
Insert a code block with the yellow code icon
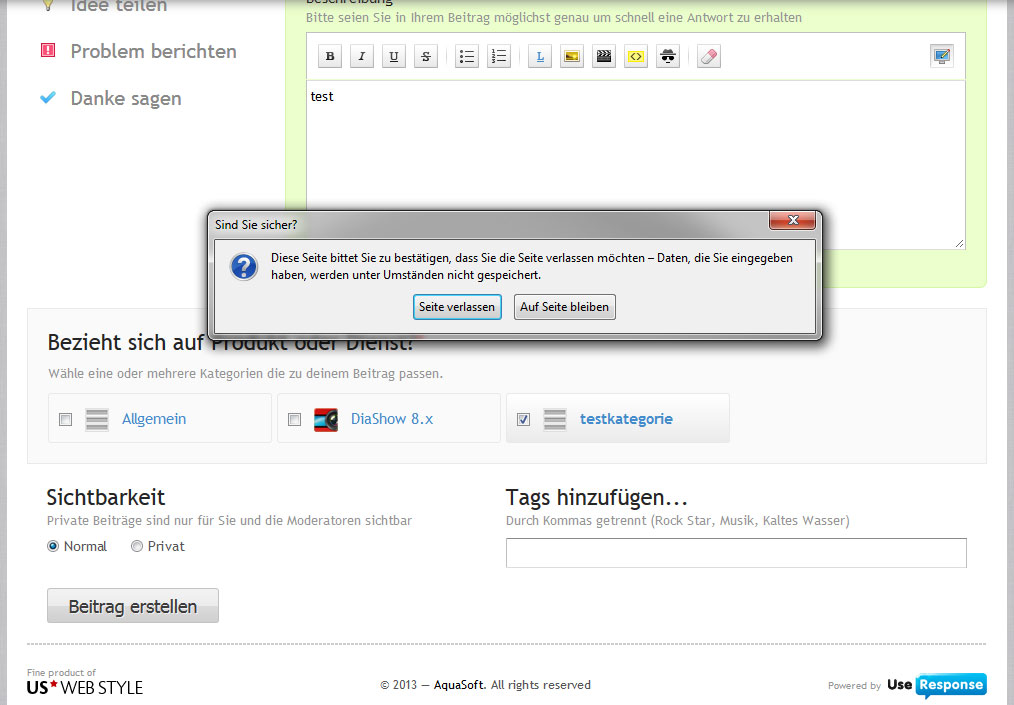click(635, 57)
